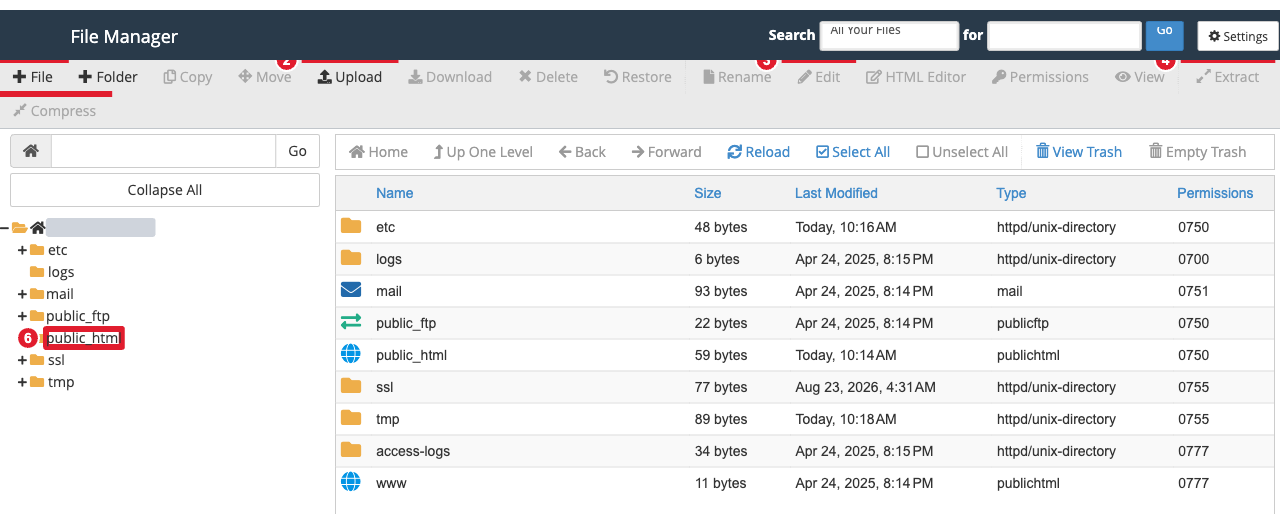Click the folder icon of the logs row
The image size is (1280, 514).
(351, 258)
